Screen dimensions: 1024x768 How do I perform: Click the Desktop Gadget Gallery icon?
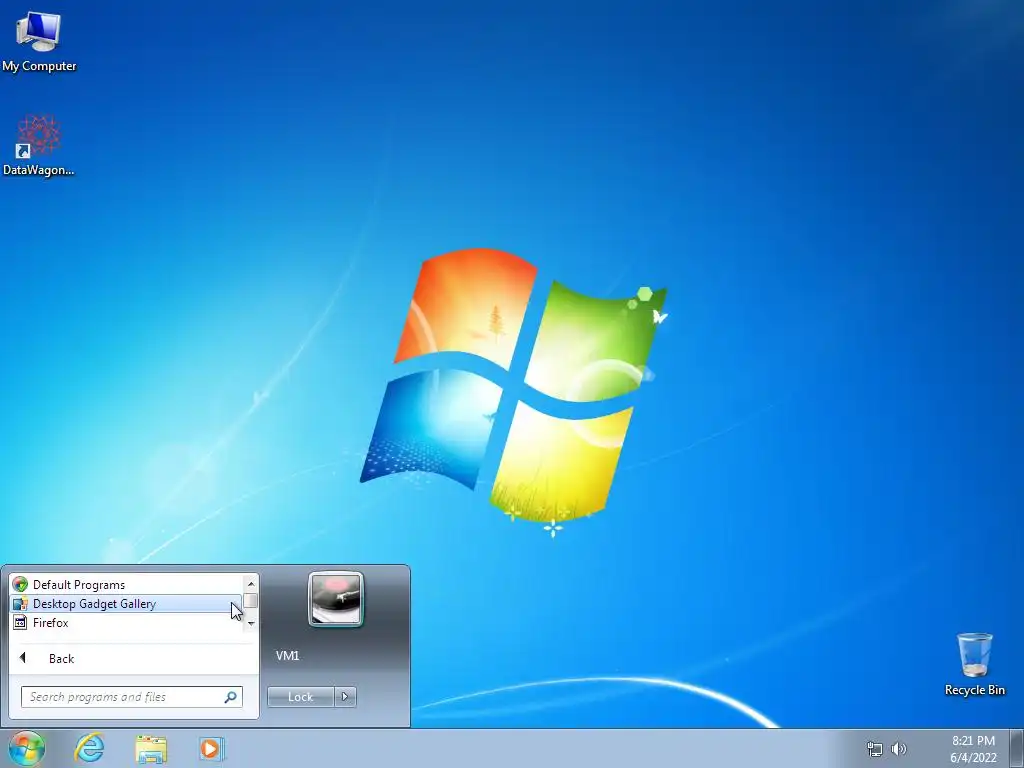tap(20, 604)
